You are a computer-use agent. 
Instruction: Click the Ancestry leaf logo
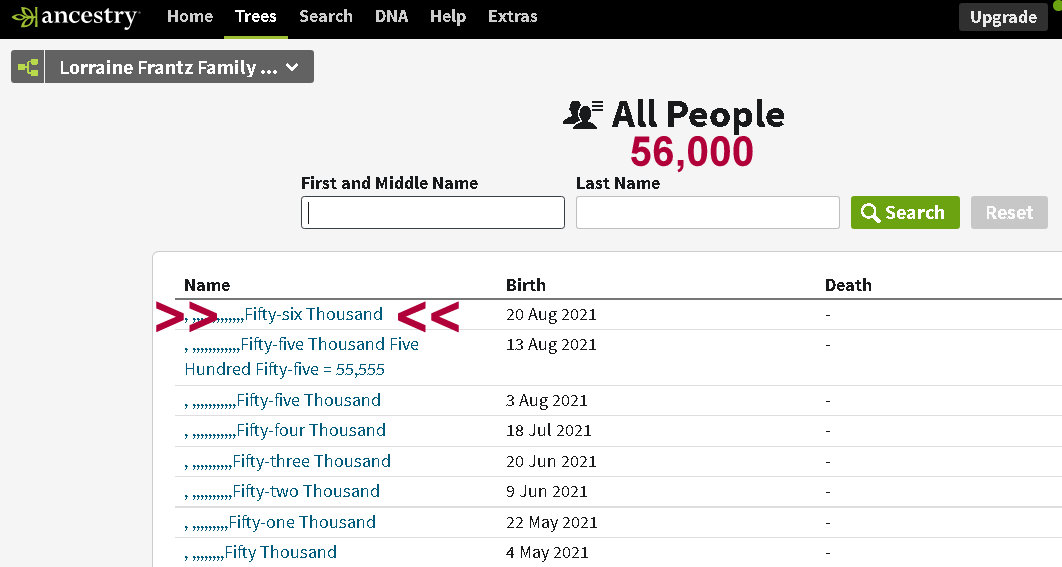(x=24, y=17)
